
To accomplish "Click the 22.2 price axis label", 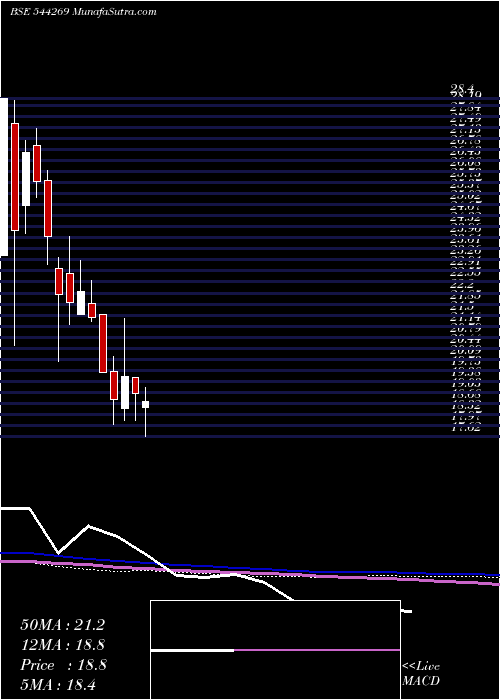I will [462, 284].
